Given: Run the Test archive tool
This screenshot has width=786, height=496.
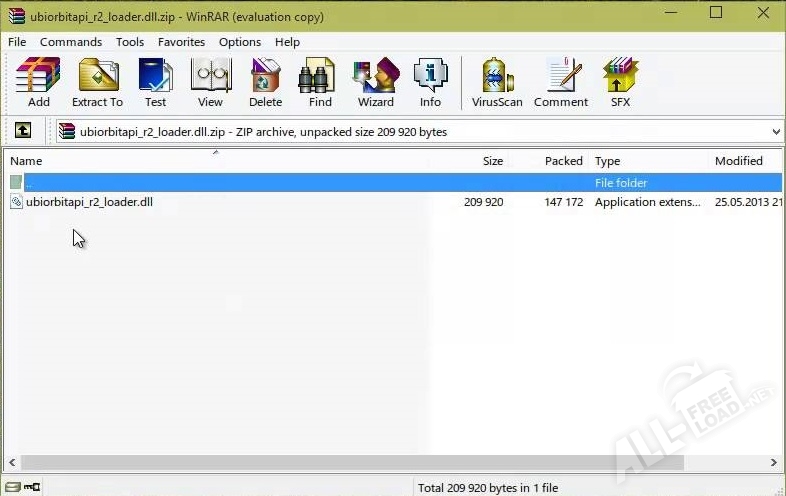Looking at the screenshot, I should click(155, 82).
